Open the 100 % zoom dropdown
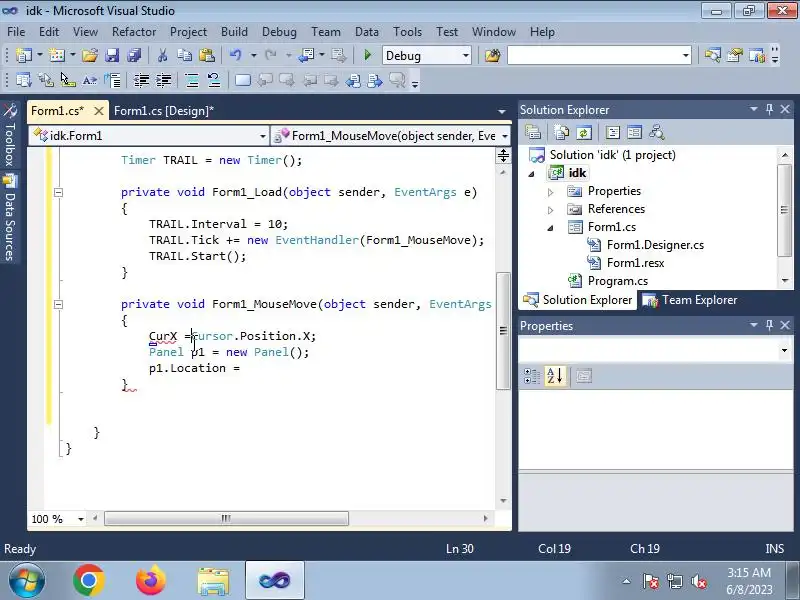Screen dimensions: 800x600 point(81,519)
